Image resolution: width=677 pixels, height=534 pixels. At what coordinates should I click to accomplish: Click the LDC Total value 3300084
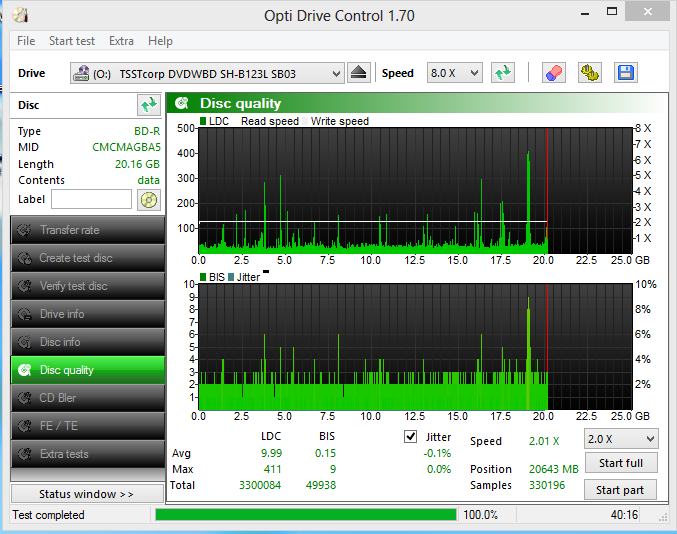(260, 485)
